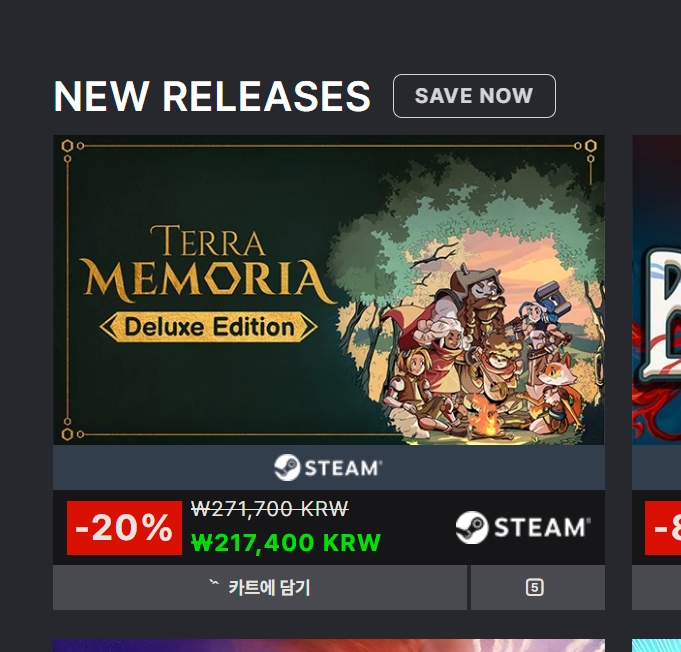The width and height of the screenshot is (681, 652).
Task: Click the cut-off red discount badge on the right card
Action: (663, 528)
